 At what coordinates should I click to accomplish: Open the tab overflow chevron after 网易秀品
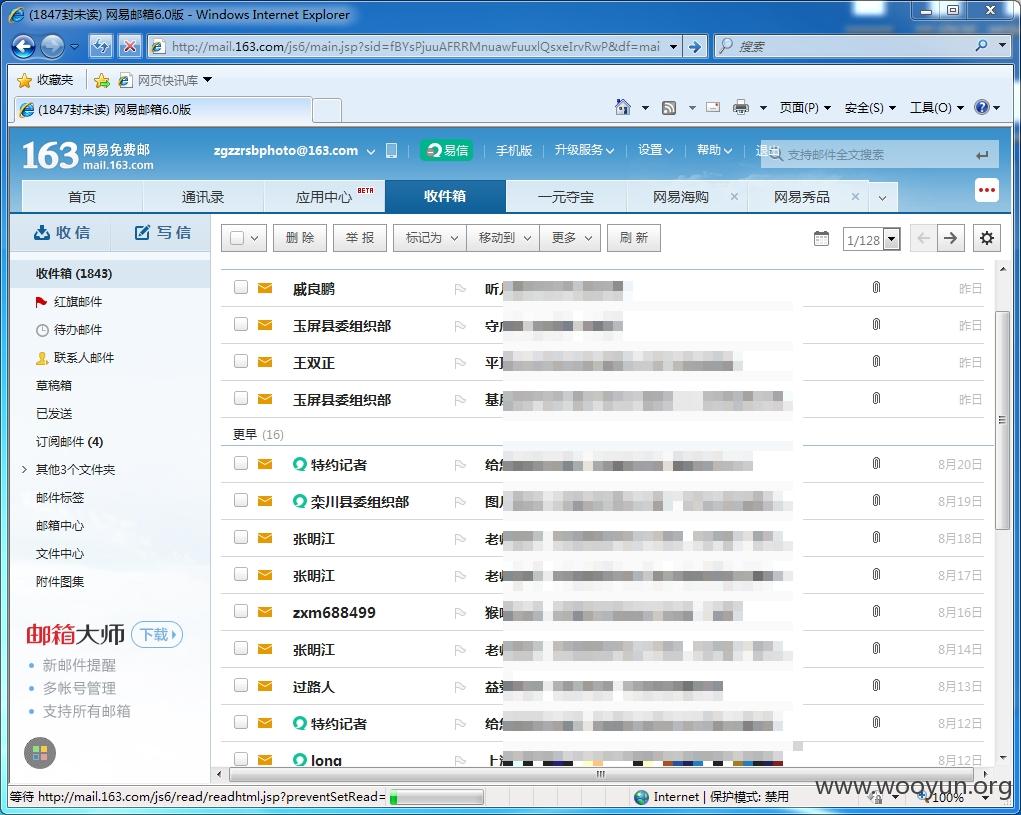[x=882, y=197]
